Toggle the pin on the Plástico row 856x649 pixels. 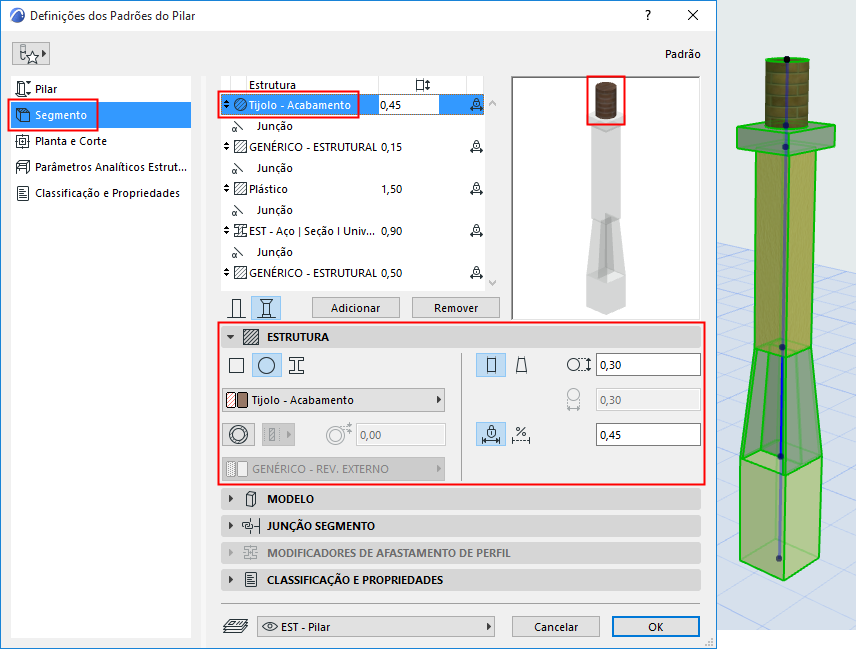[477, 187]
